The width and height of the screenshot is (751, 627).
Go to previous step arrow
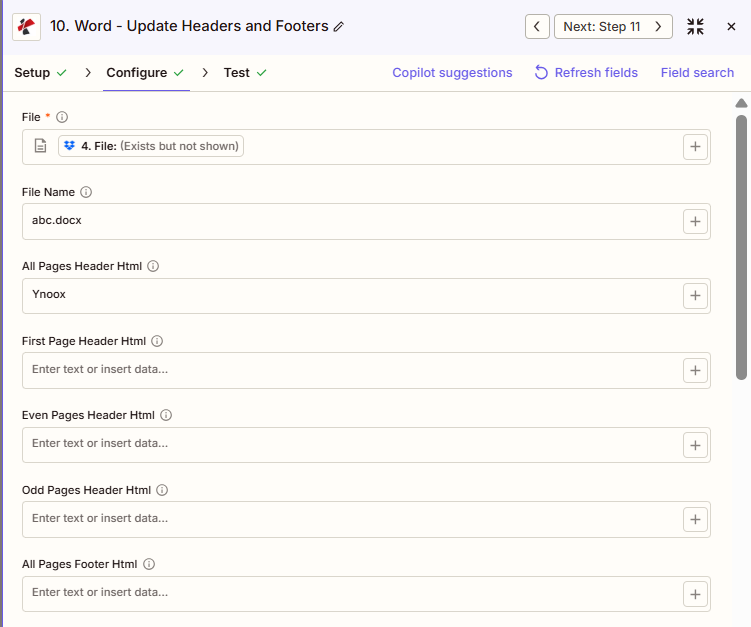(x=537, y=26)
